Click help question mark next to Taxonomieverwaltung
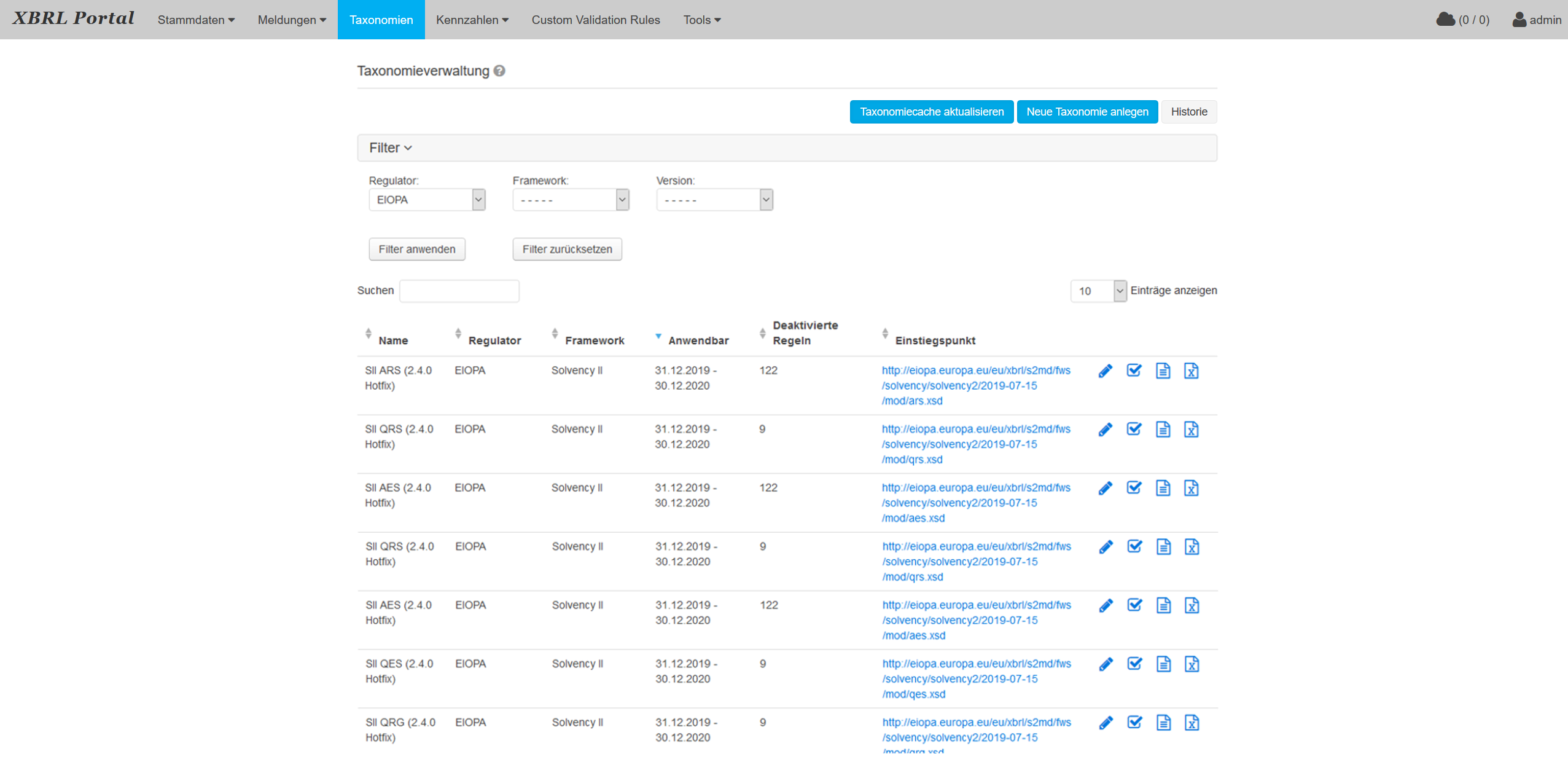 pos(499,71)
